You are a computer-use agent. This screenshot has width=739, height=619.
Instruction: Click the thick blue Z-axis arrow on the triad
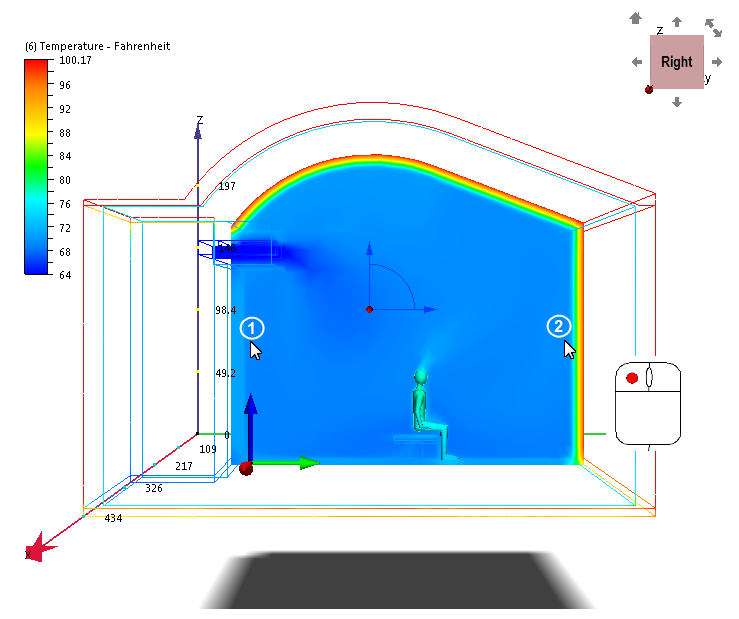tap(250, 427)
